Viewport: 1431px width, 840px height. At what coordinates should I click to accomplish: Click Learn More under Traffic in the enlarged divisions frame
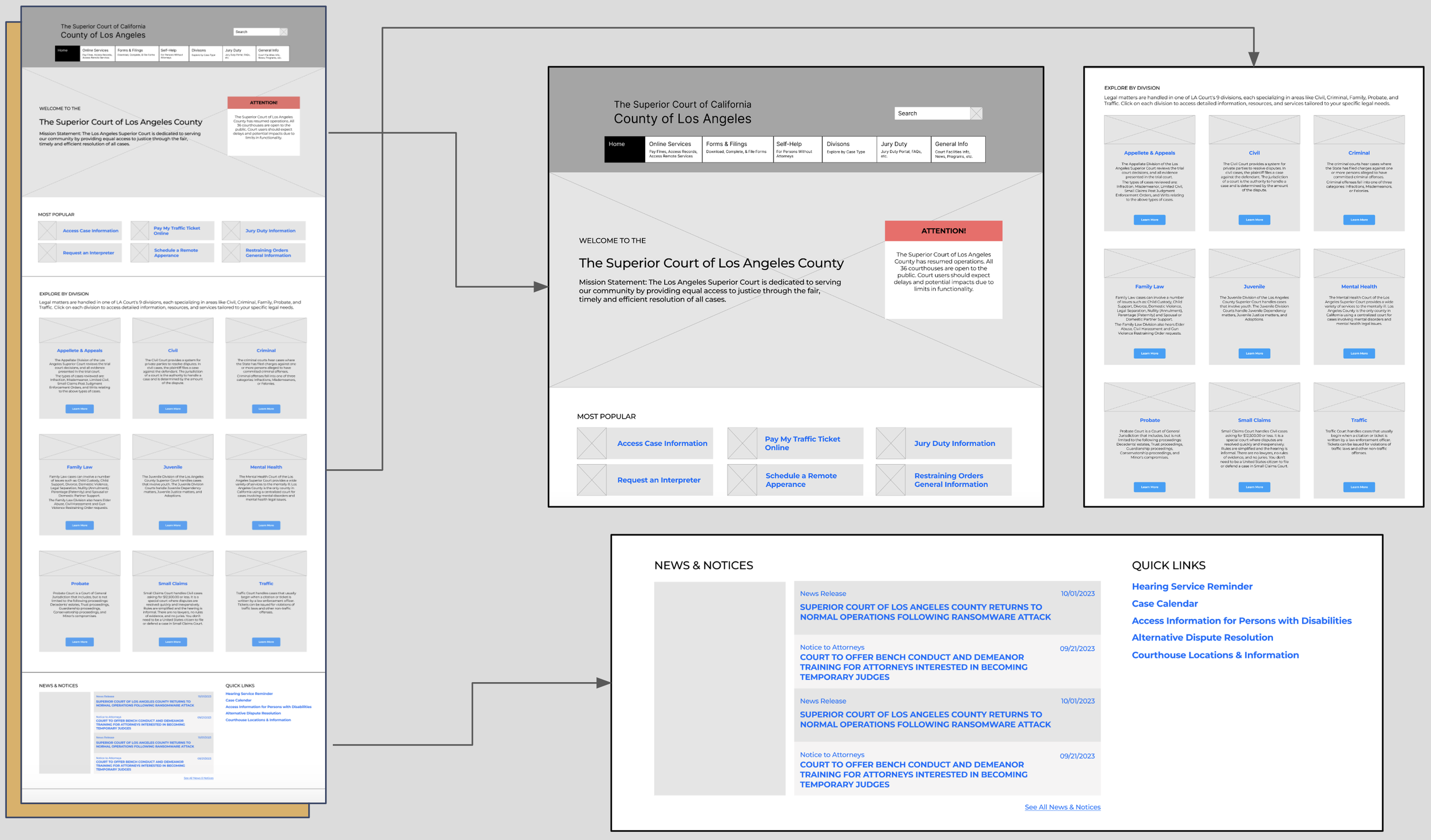1359,487
